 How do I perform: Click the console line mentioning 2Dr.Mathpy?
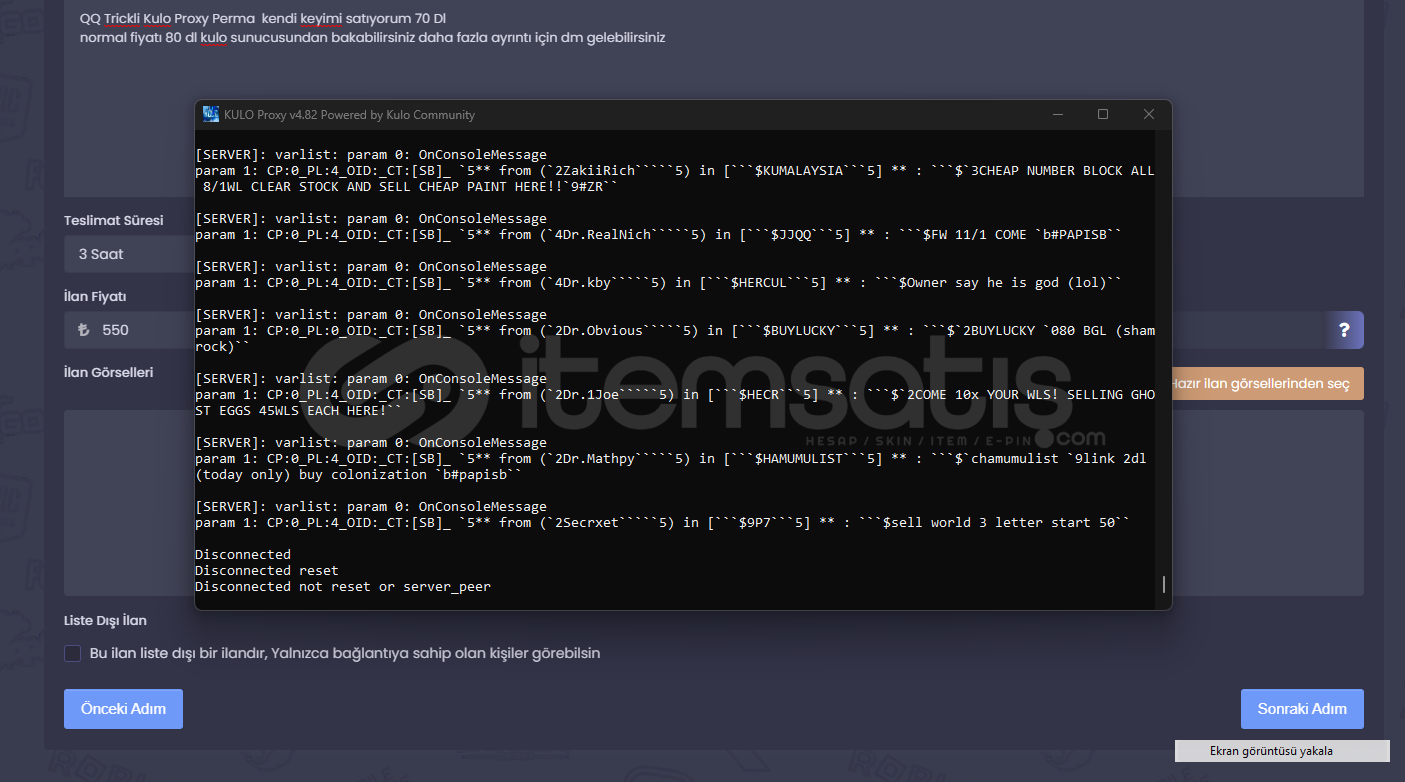671,467
